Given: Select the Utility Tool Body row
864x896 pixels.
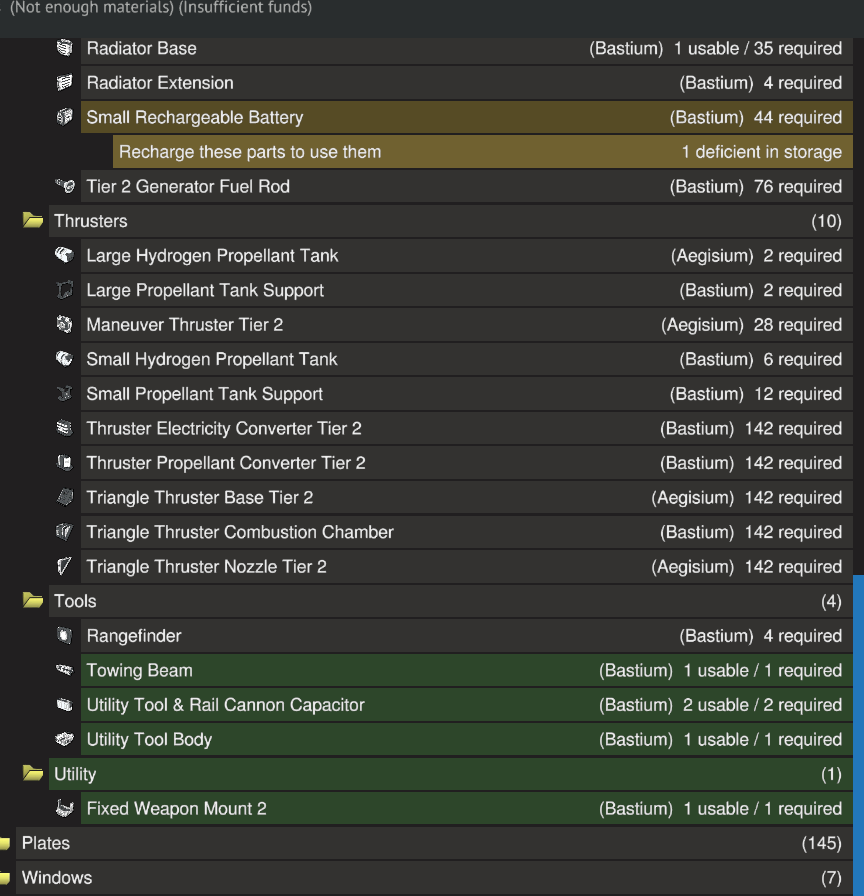Looking at the screenshot, I should click(450, 739).
